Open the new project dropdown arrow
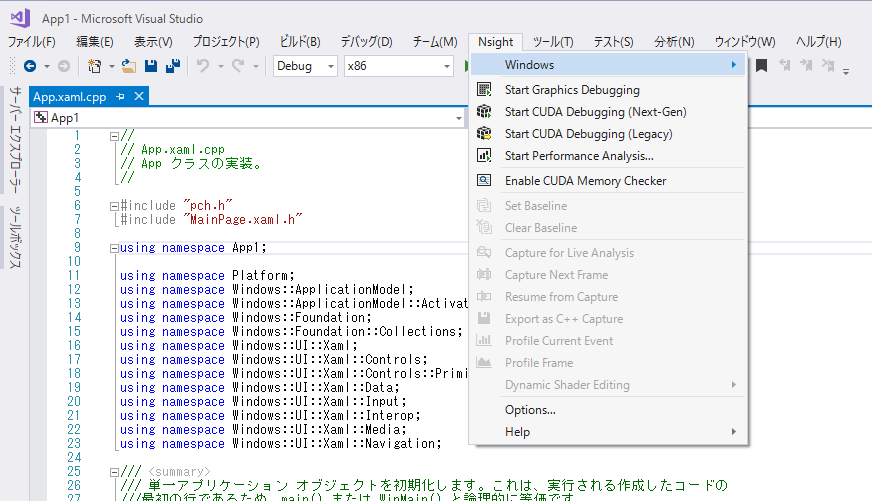The image size is (872, 501). (111, 67)
